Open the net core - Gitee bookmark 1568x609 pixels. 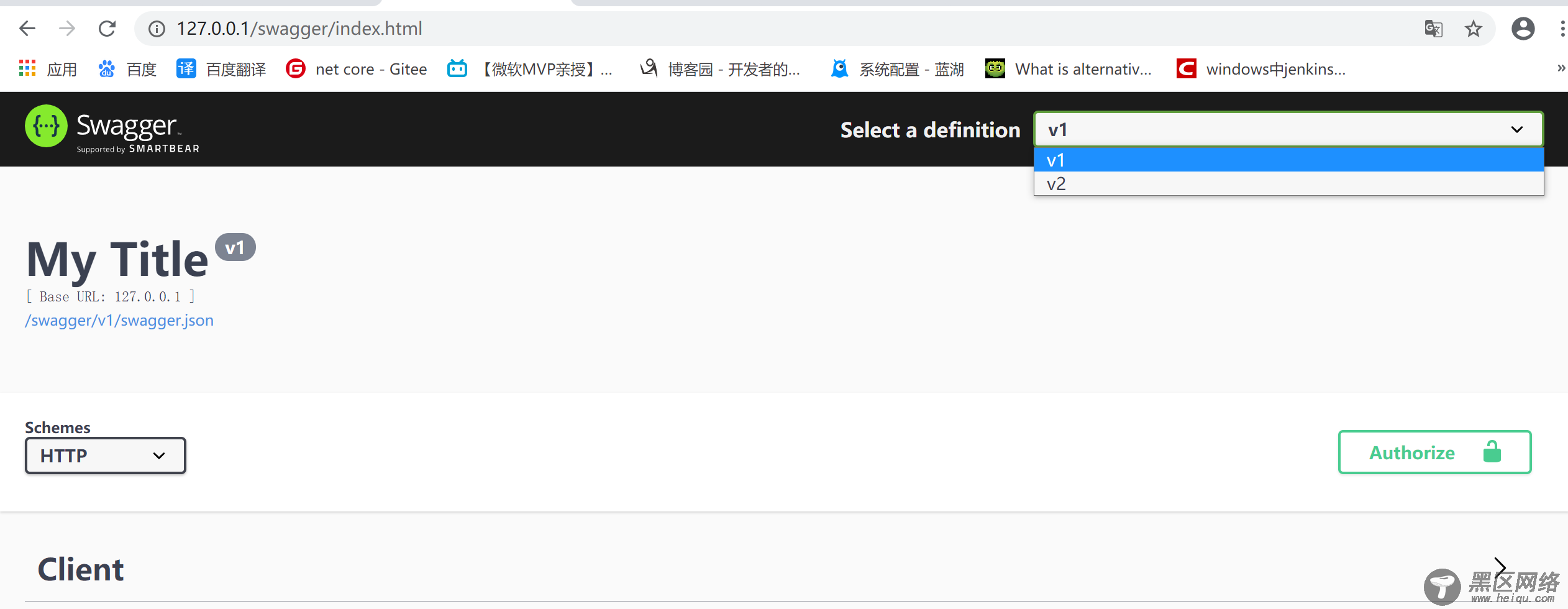[x=357, y=69]
